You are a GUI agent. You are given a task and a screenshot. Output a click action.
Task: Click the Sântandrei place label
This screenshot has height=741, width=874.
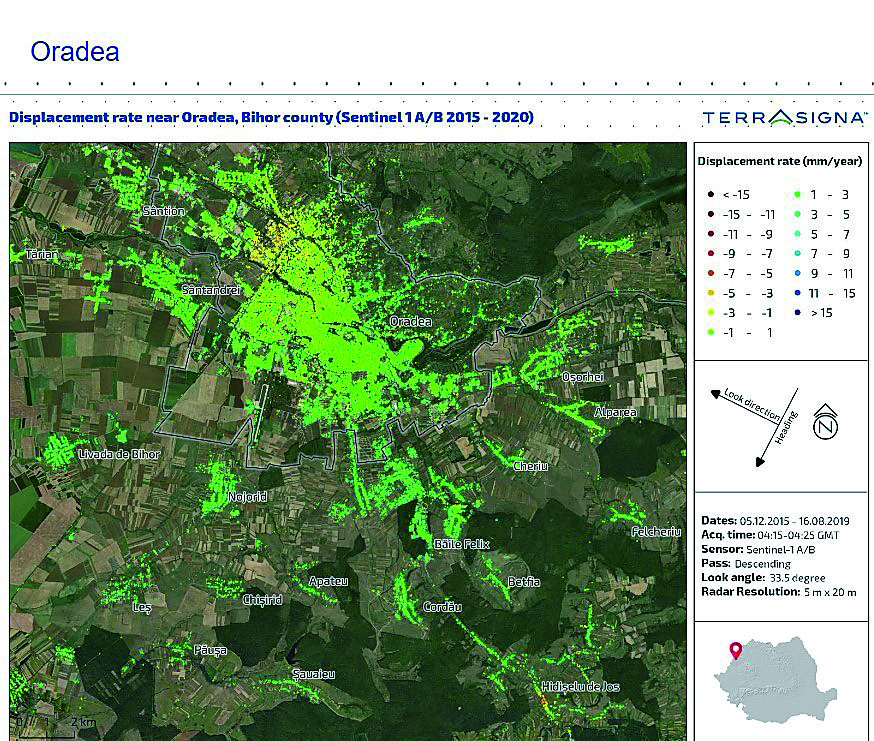pyautogui.click(x=212, y=289)
